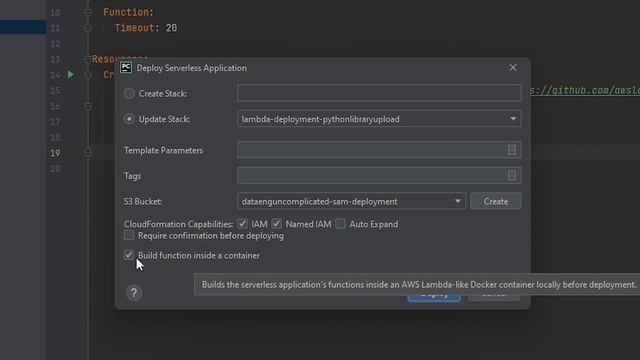Enable Require confirmation before deploying
The height and width of the screenshot is (360, 640).
pyautogui.click(x=129, y=235)
